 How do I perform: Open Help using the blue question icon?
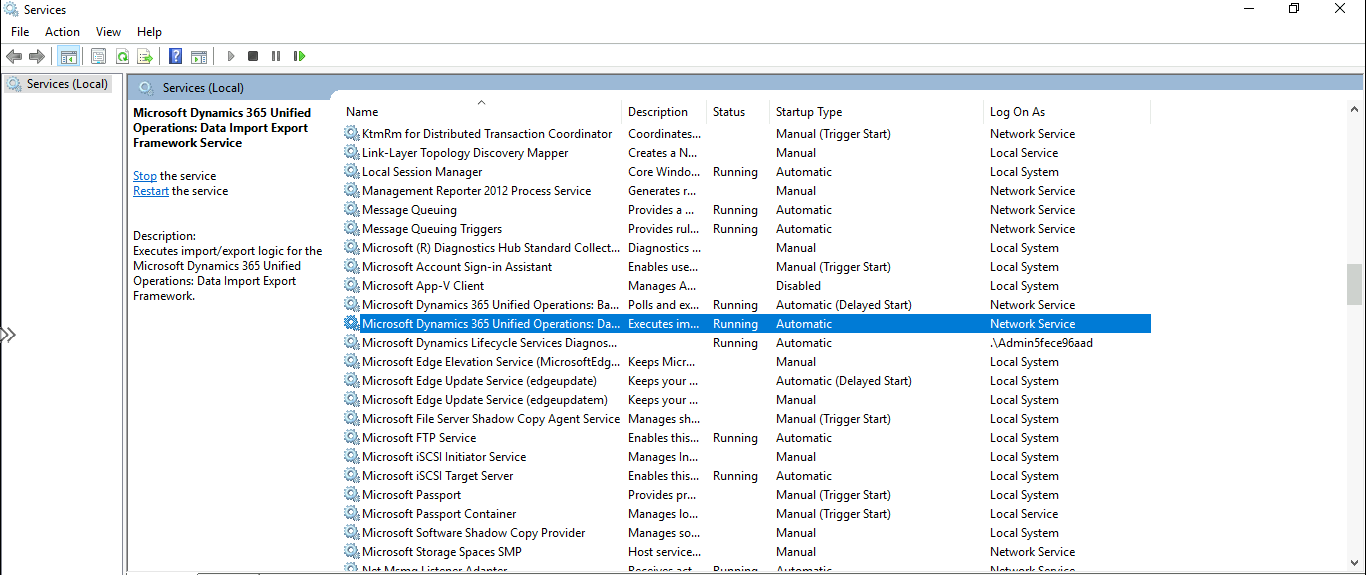176,56
